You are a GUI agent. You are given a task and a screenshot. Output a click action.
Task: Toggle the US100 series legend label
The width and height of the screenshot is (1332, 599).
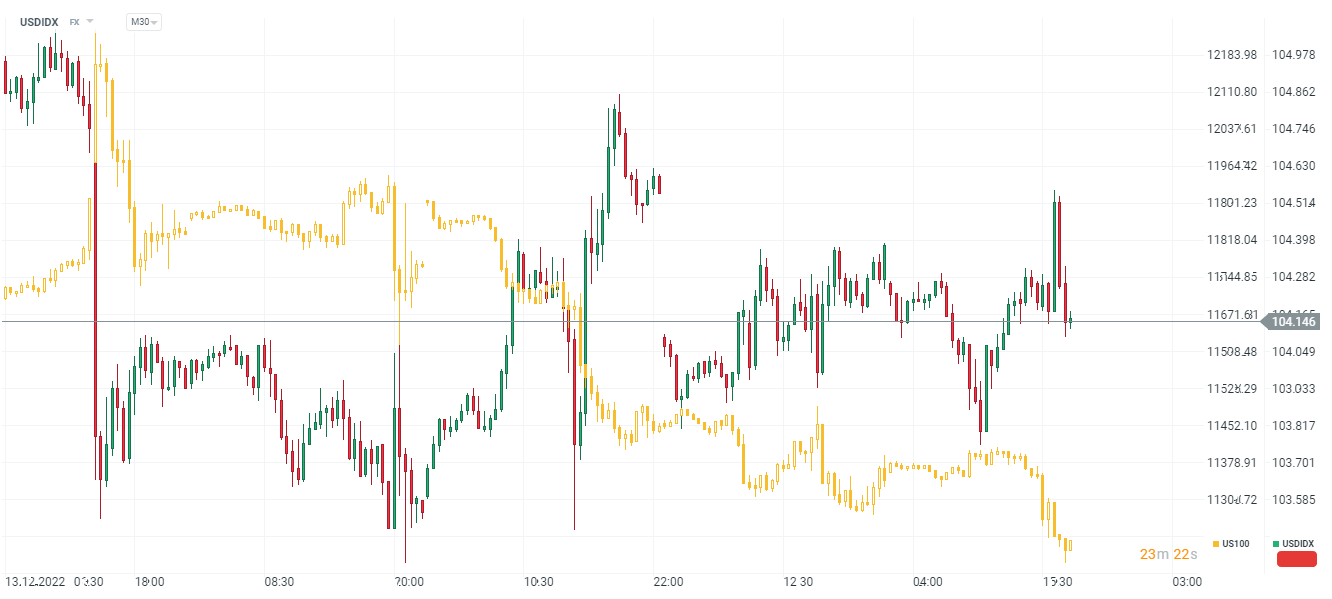[1236, 544]
